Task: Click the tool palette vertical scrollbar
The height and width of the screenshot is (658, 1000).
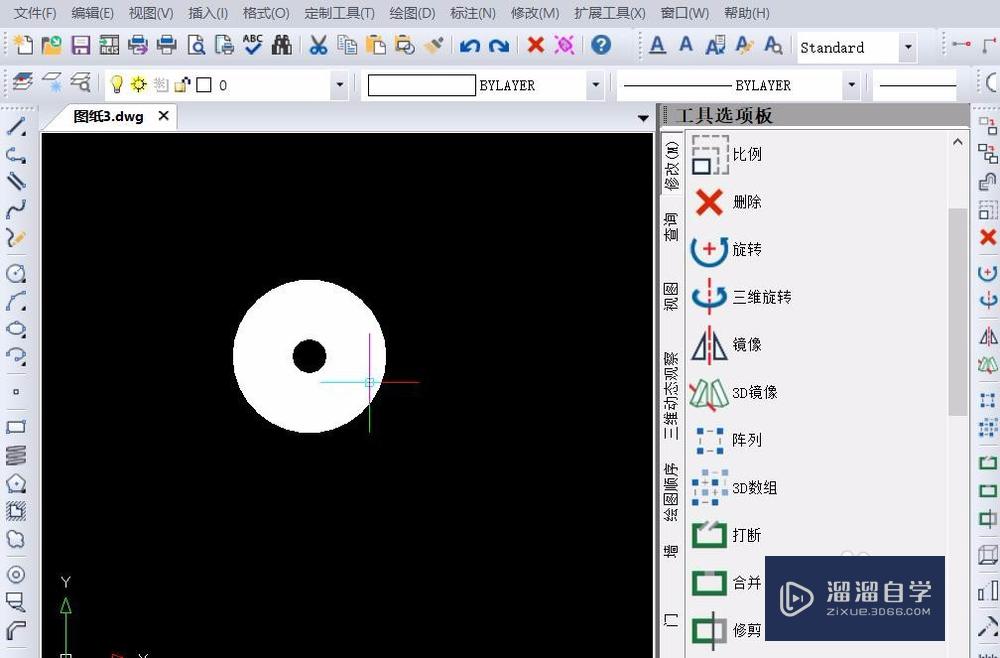Action: click(957, 311)
